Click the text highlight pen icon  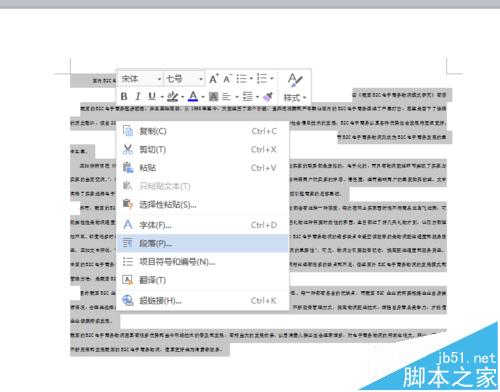tap(172, 97)
